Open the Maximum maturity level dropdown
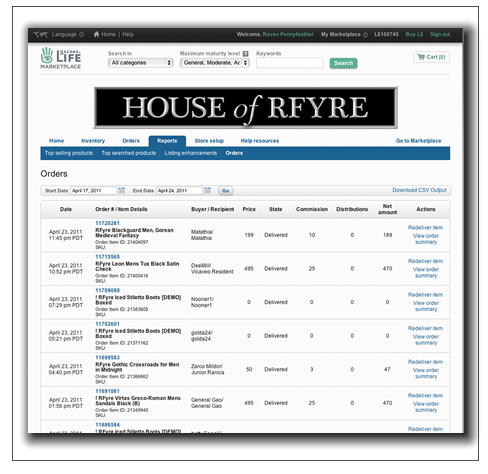 [x=215, y=63]
